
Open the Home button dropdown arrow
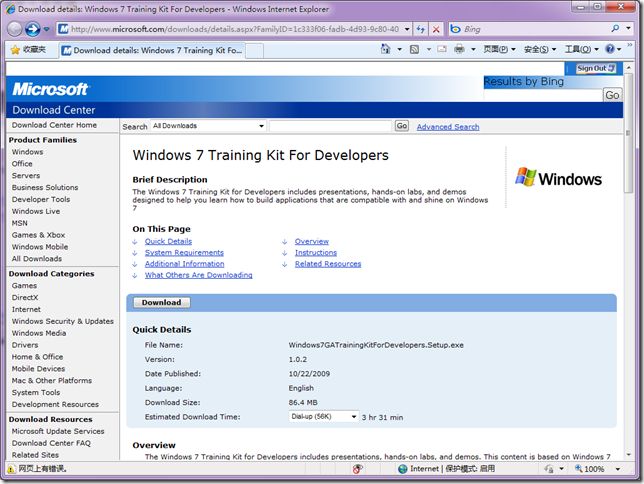399,49
